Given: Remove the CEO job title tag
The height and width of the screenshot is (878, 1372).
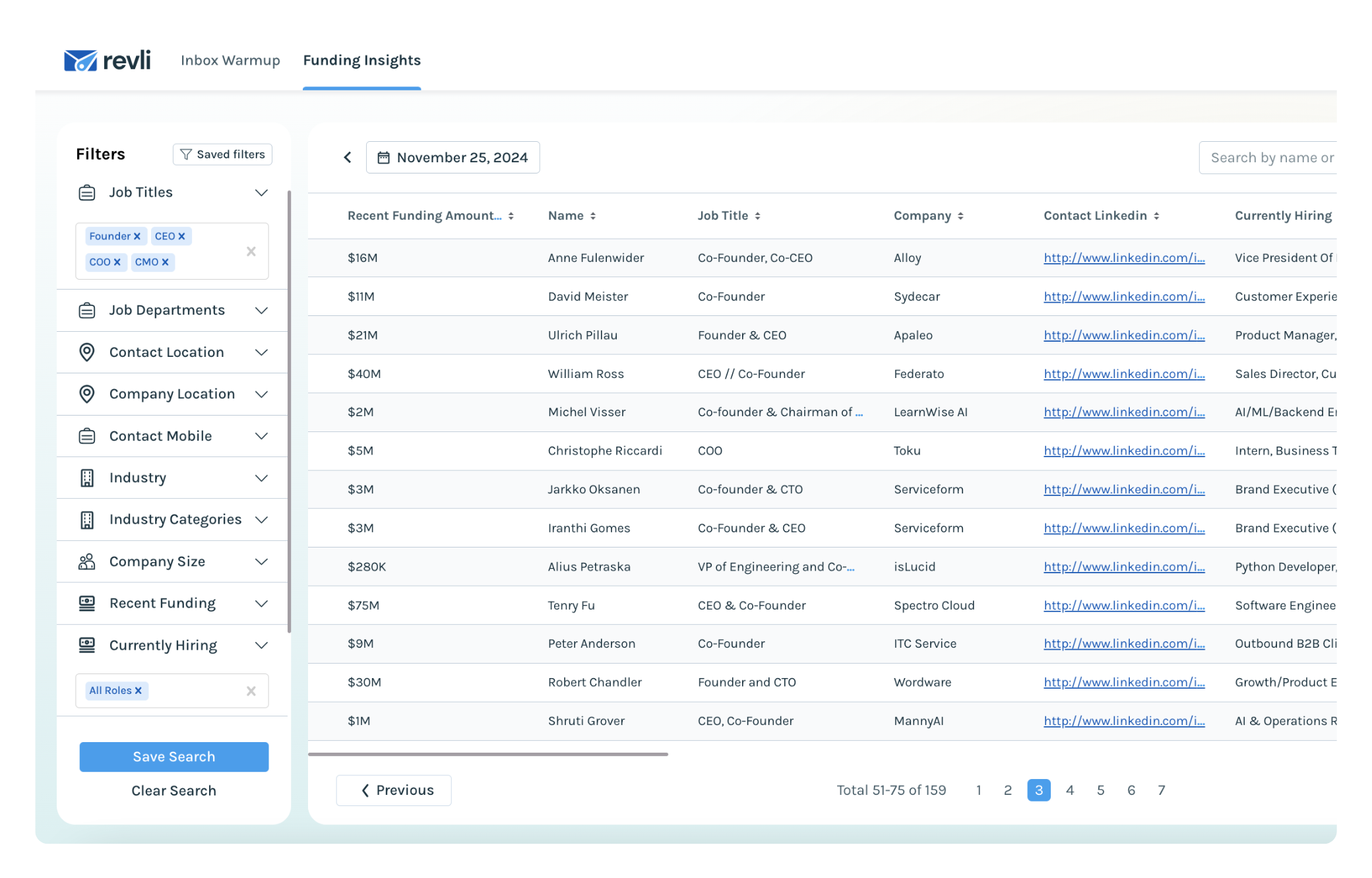Looking at the screenshot, I should pyautogui.click(x=181, y=236).
